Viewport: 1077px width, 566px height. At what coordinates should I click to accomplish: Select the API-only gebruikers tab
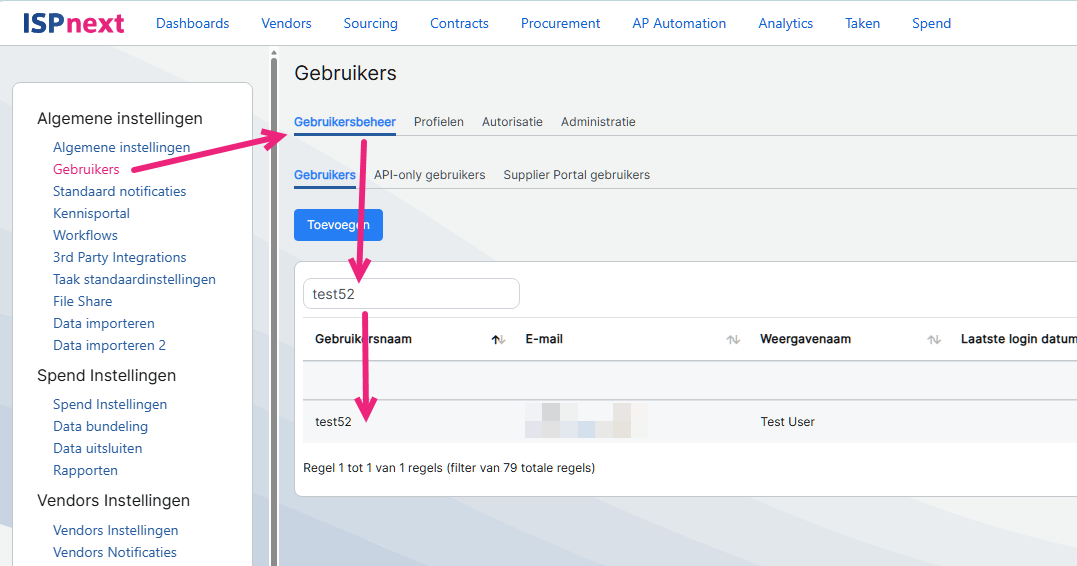coord(429,175)
